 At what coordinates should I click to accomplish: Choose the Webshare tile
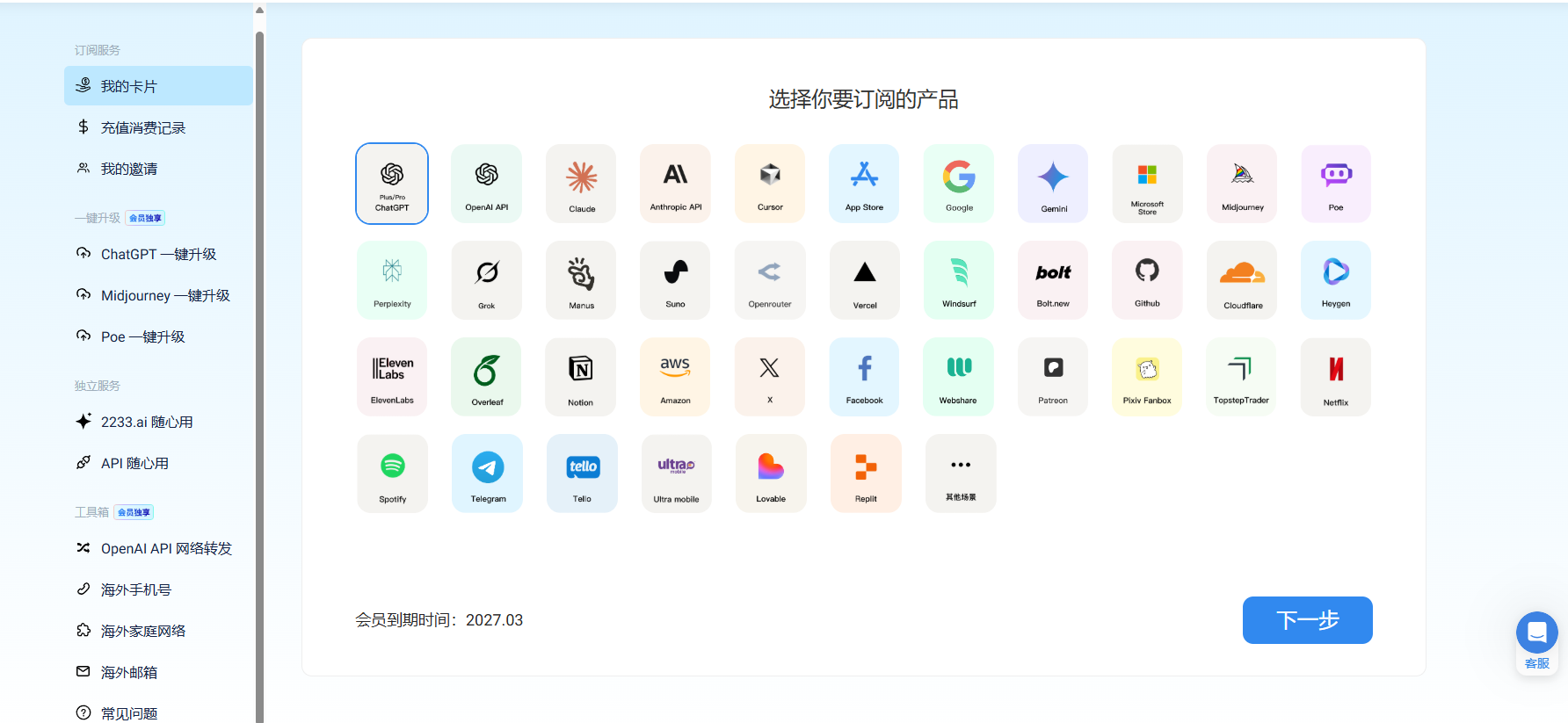click(x=959, y=377)
